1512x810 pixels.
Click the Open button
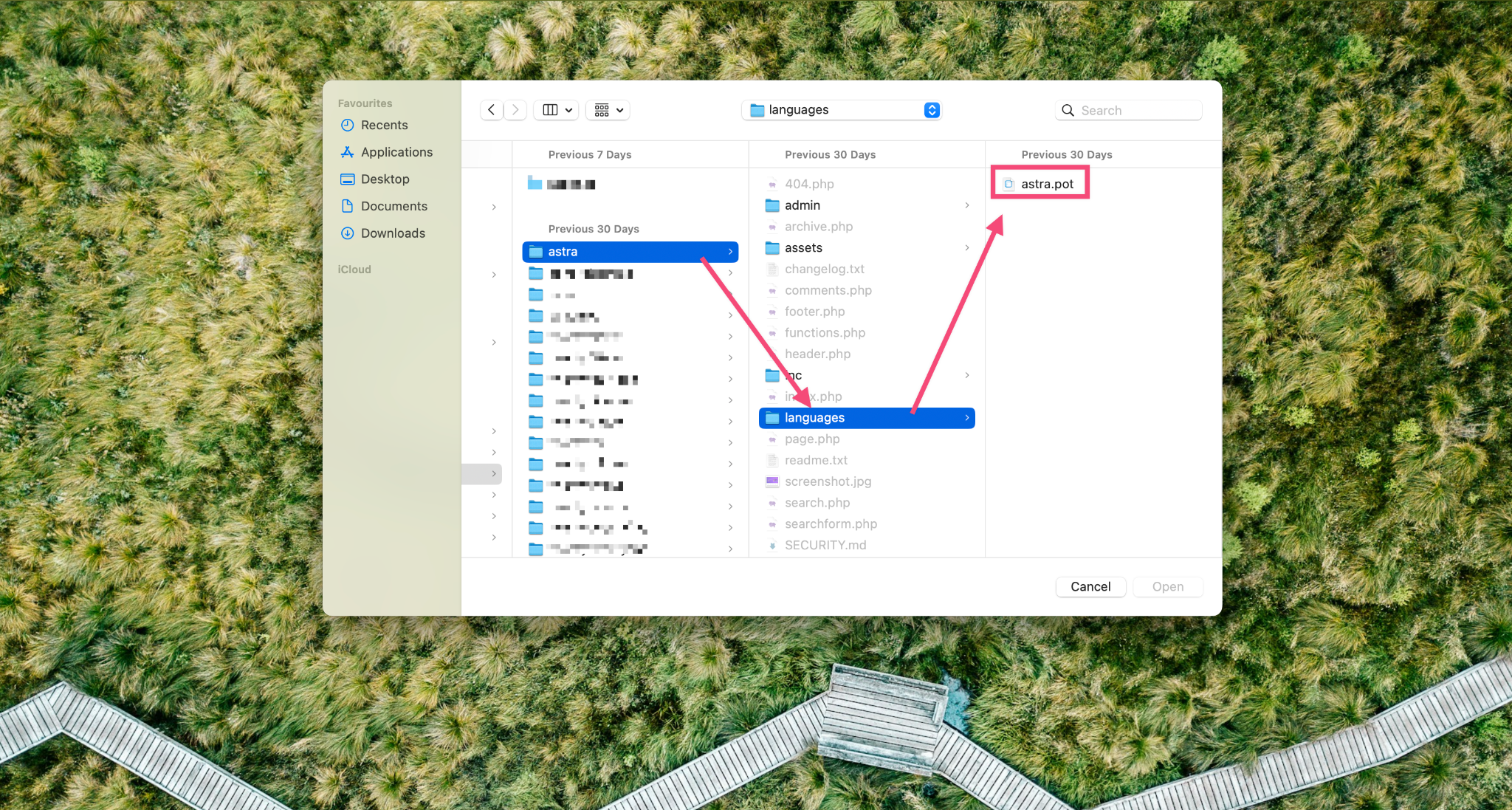coord(1167,586)
